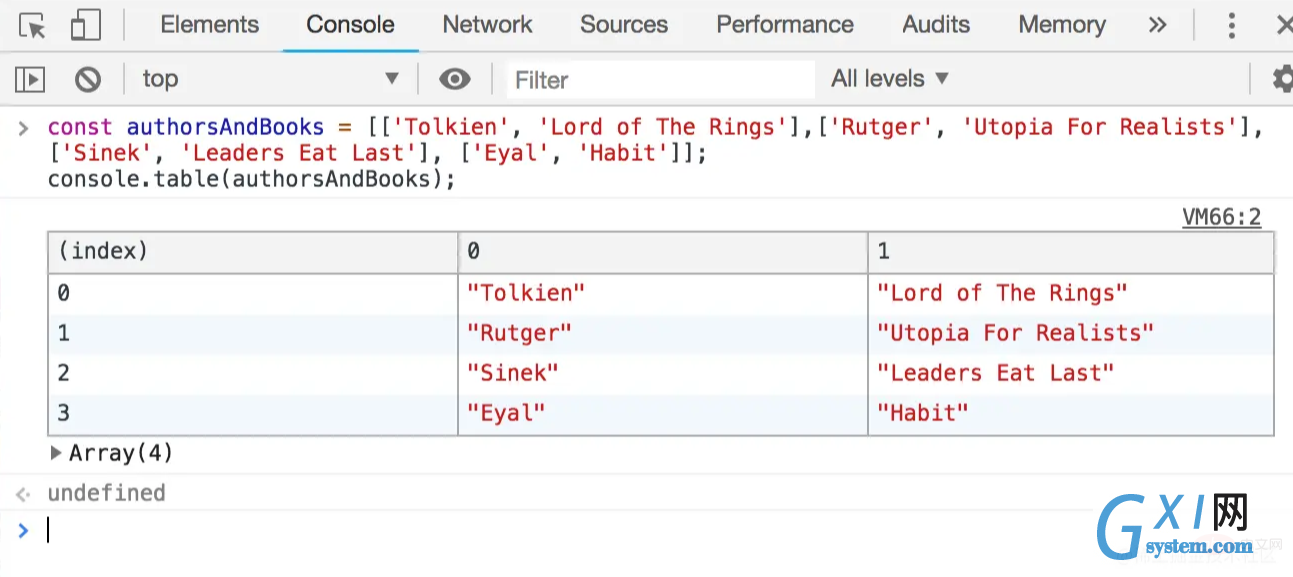The height and width of the screenshot is (577, 1293).
Task: Show more DevTools tabs chevron
Action: (x=1157, y=25)
